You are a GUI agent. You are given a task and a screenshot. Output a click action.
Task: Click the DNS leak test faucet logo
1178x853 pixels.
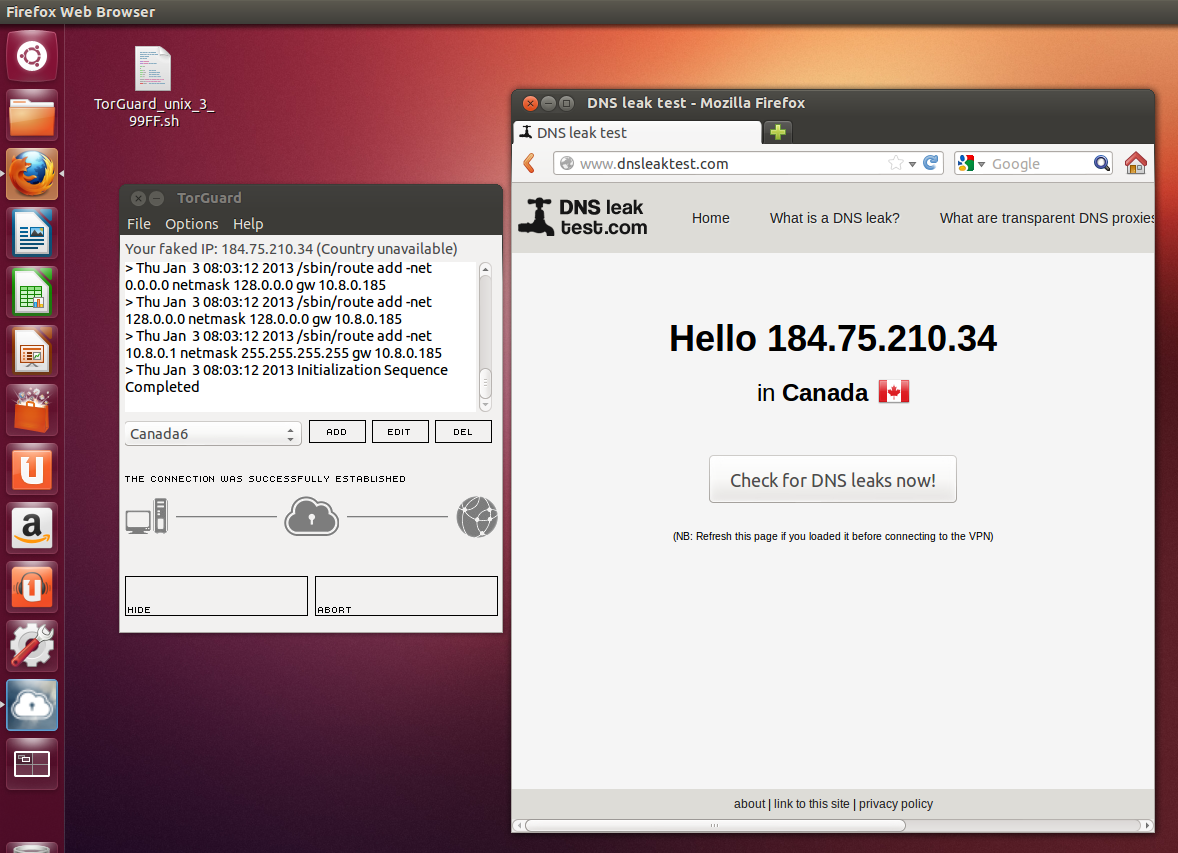pyautogui.click(x=583, y=217)
